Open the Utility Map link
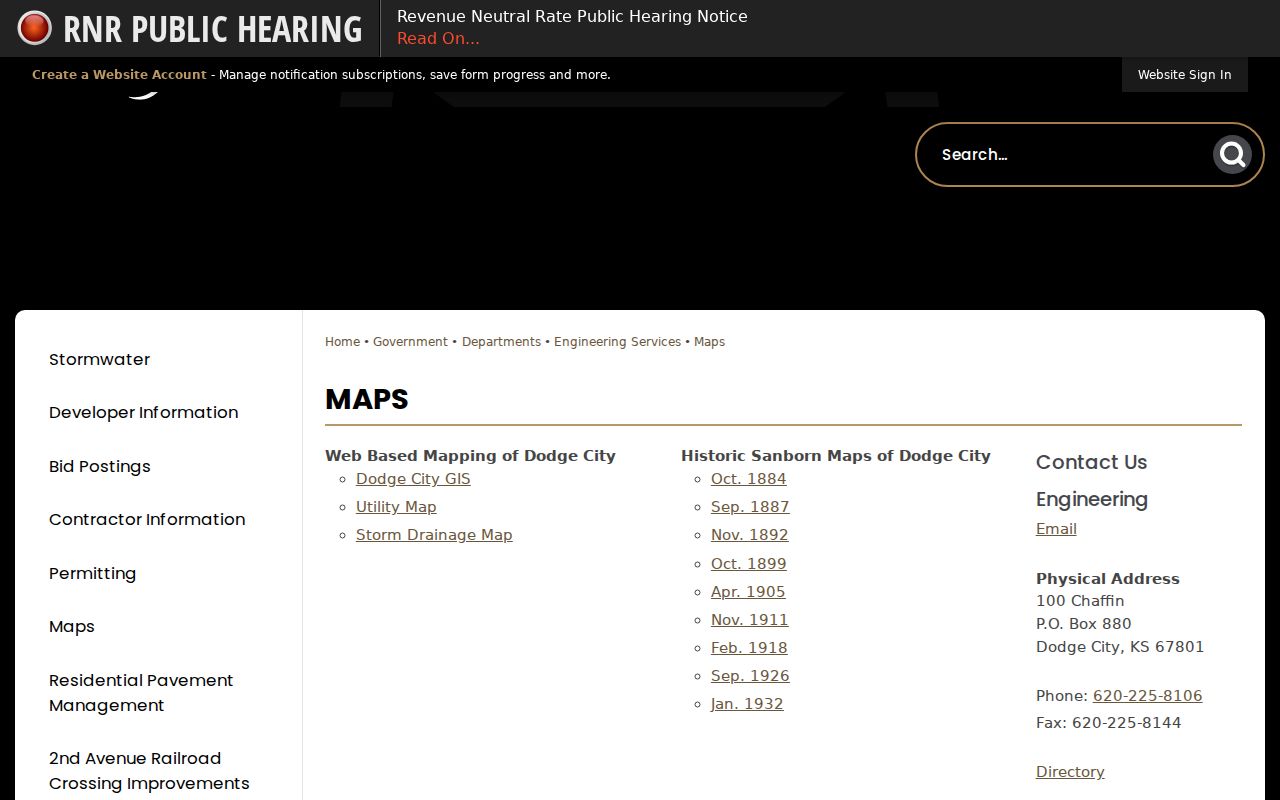1280x800 pixels. click(396, 507)
